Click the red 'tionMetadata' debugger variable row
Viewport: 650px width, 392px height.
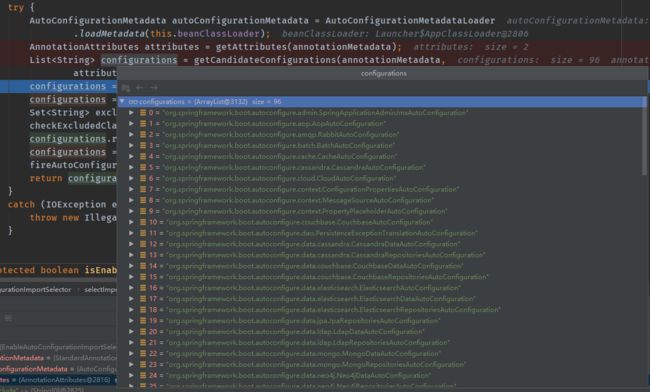click(58, 358)
